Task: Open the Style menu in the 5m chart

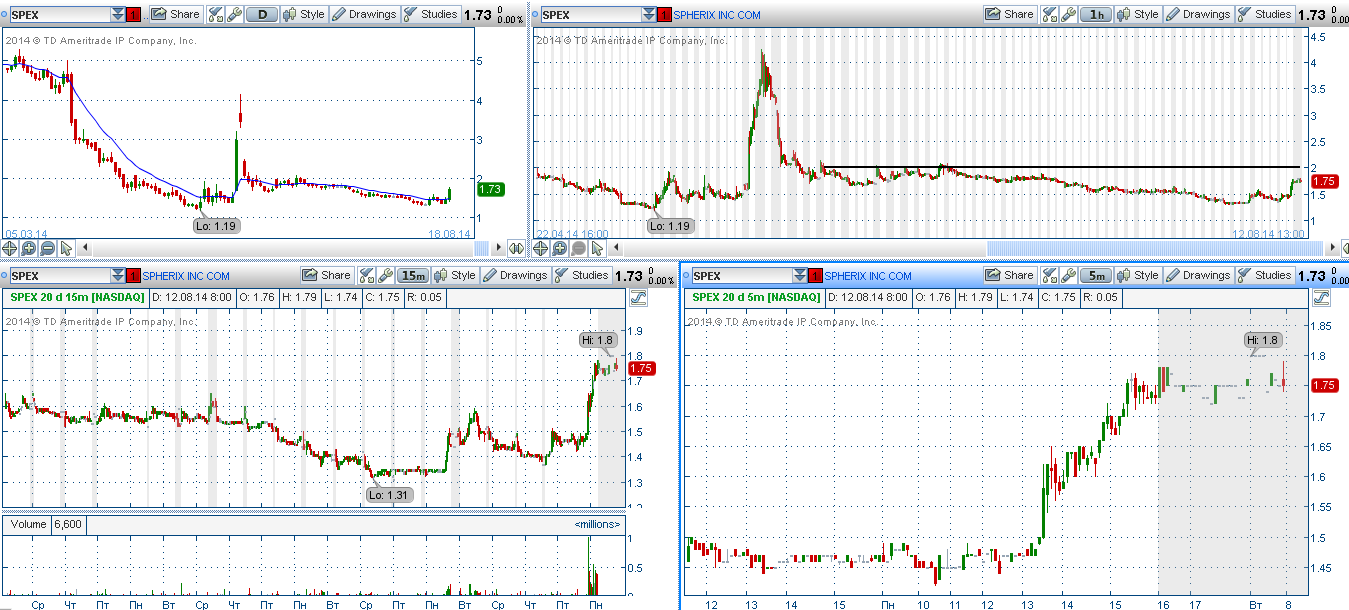Action: coord(1139,275)
